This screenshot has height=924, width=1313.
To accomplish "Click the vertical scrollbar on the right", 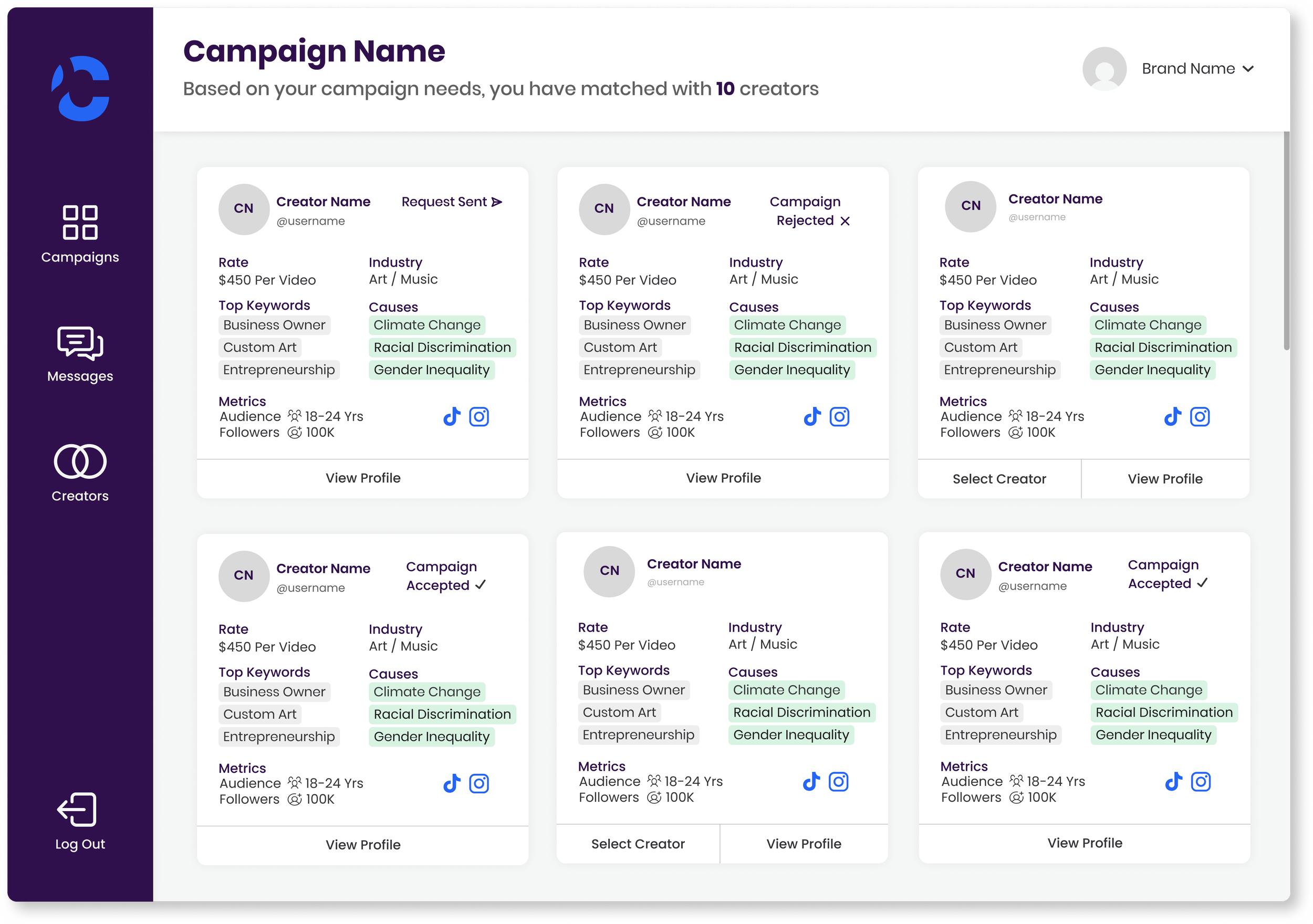I will pyautogui.click(x=1286, y=240).
